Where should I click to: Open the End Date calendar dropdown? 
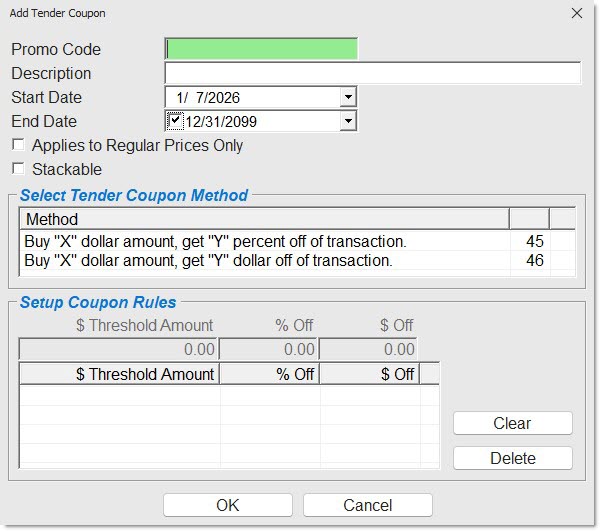pyautogui.click(x=348, y=121)
